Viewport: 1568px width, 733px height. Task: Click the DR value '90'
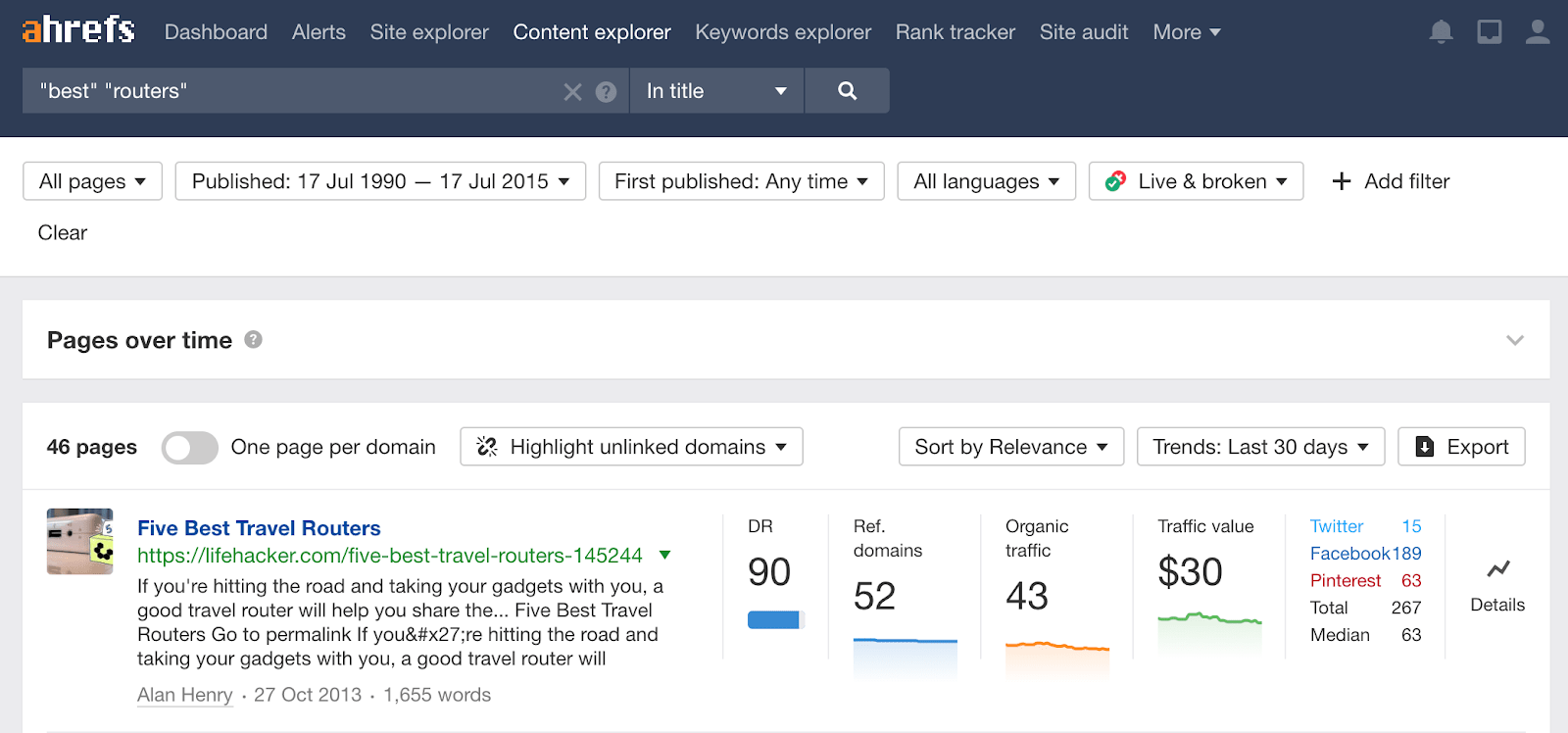click(769, 572)
